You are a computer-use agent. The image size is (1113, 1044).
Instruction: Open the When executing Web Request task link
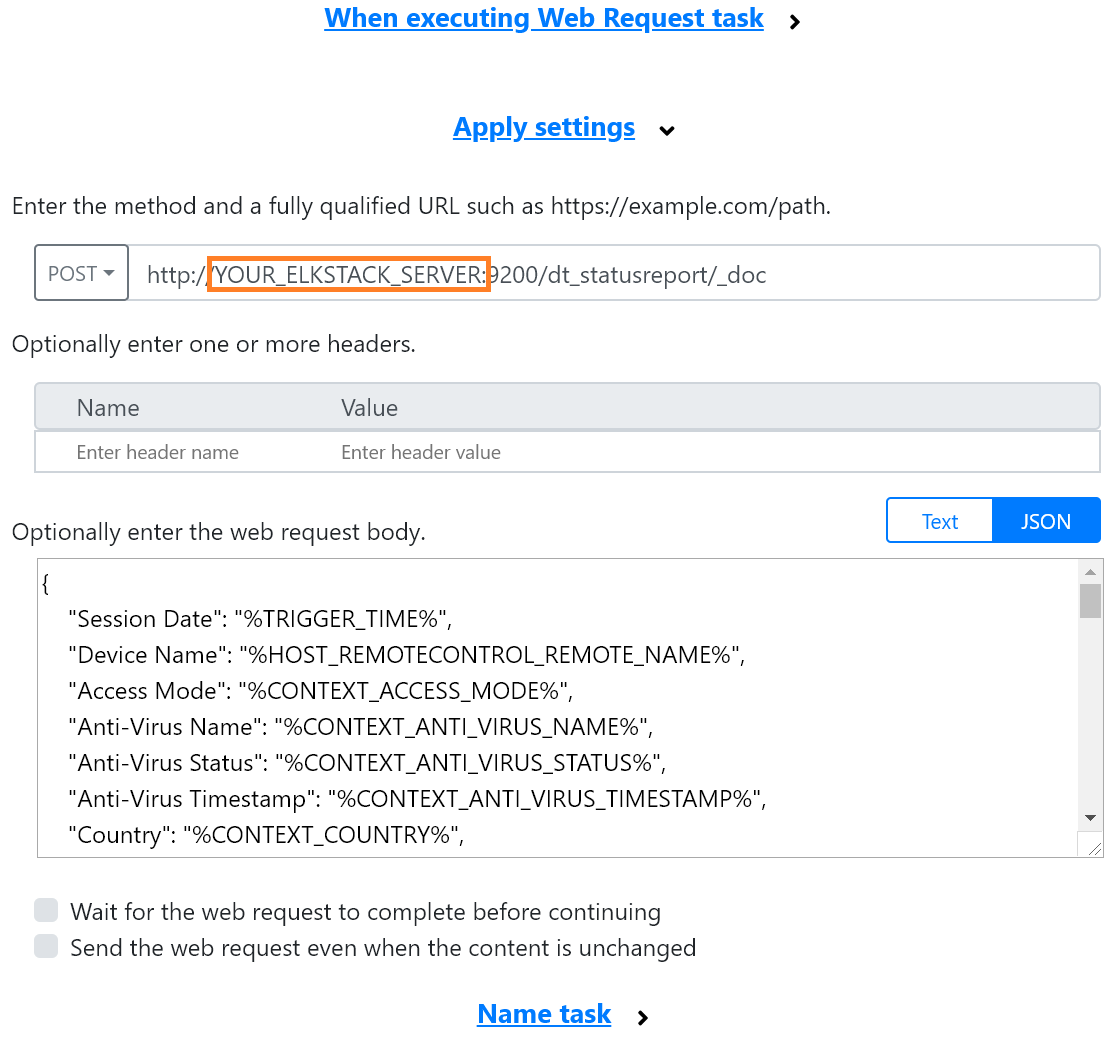[544, 18]
